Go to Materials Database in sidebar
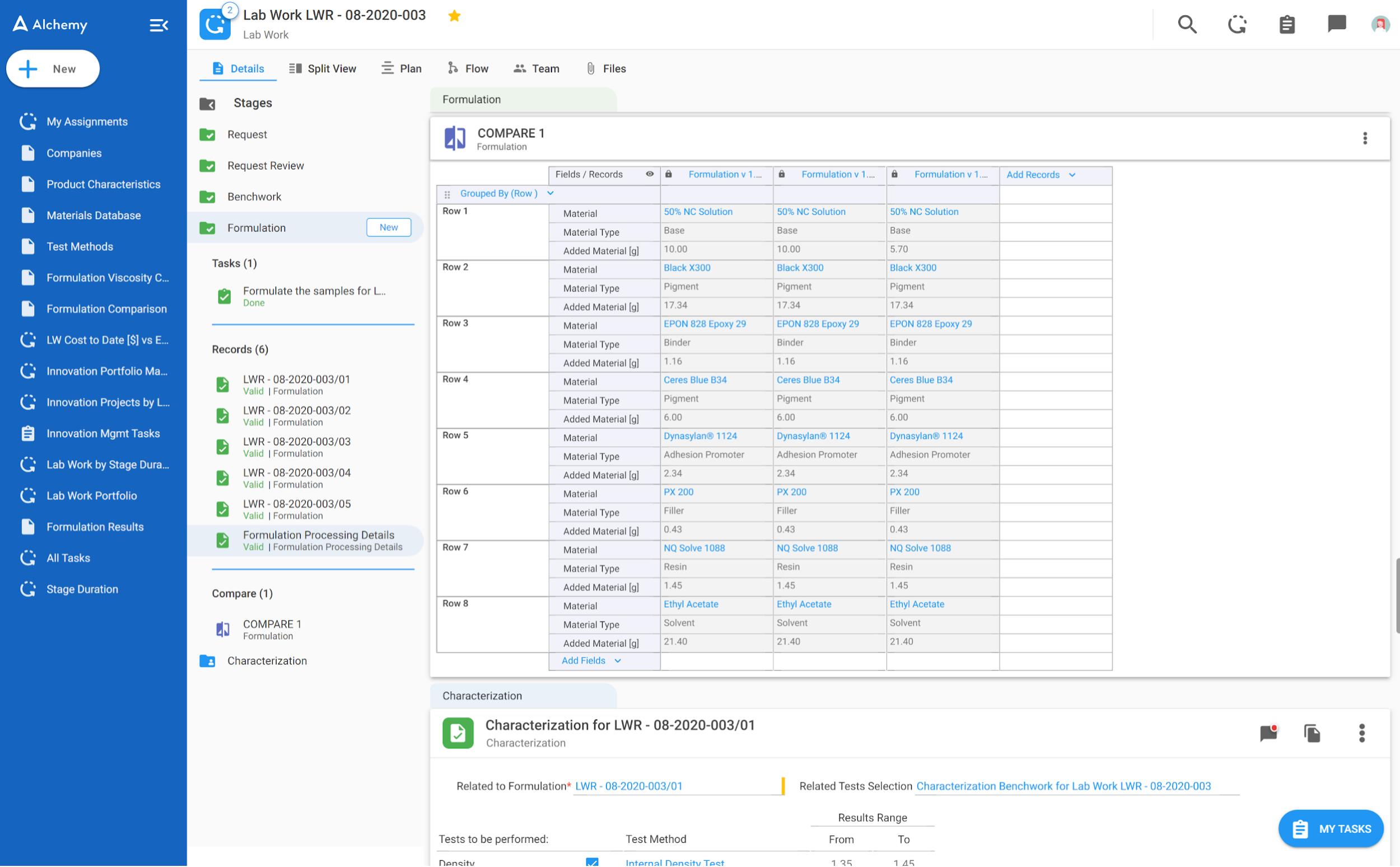Screen dimensions: 1400x867 (x=93, y=215)
